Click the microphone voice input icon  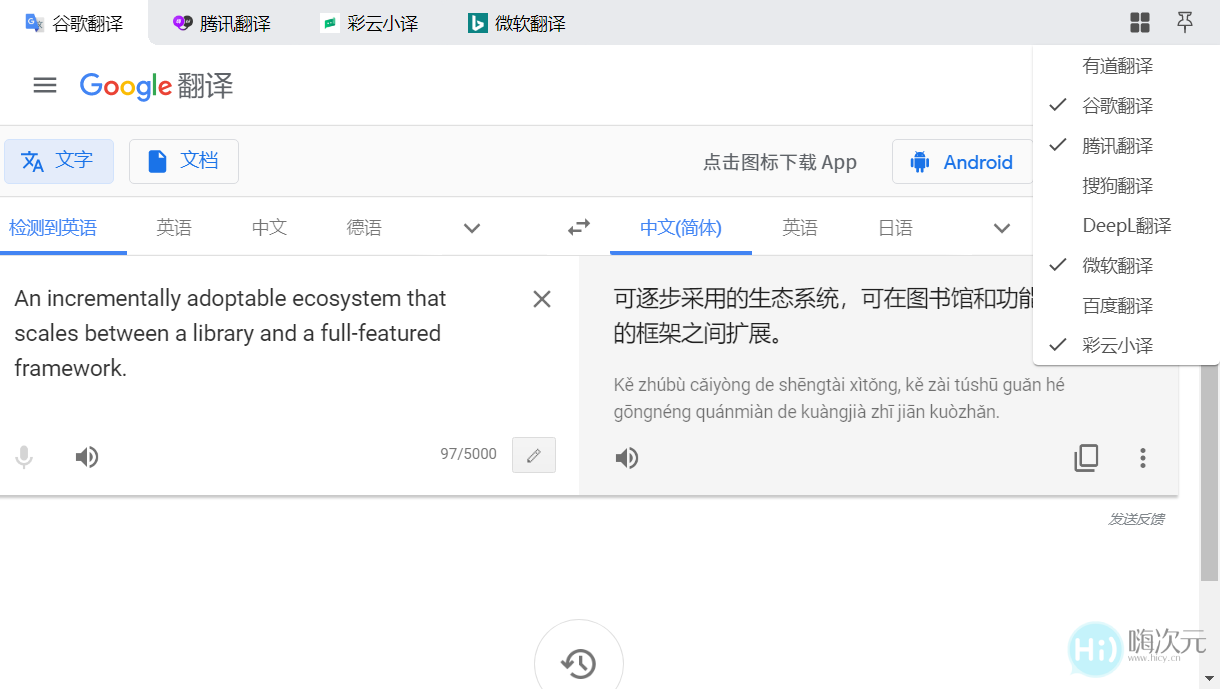(x=24, y=456)
